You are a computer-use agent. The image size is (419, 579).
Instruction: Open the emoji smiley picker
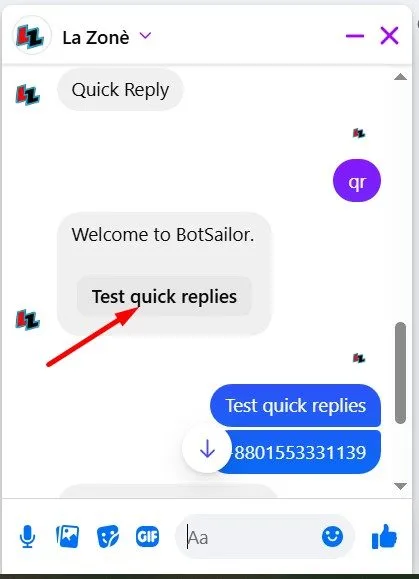(332, 537)
